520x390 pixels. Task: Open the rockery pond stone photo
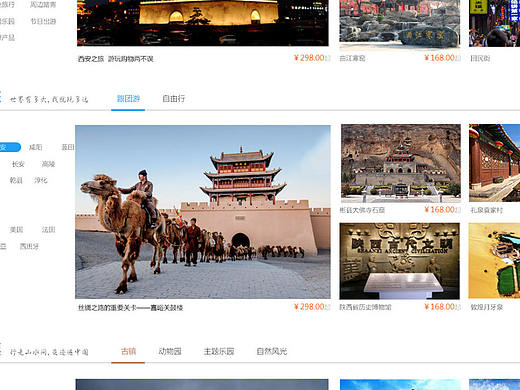click(x=400, y=23)
